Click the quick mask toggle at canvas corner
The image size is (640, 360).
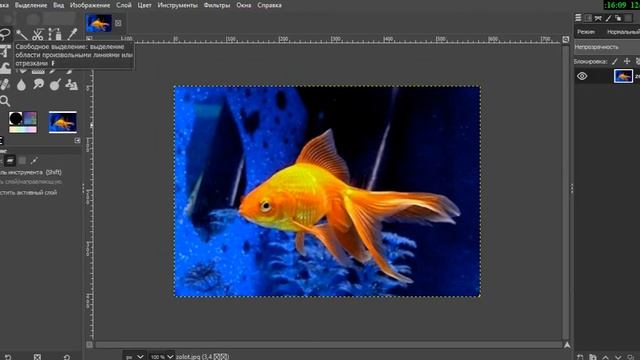pos(89,345)
